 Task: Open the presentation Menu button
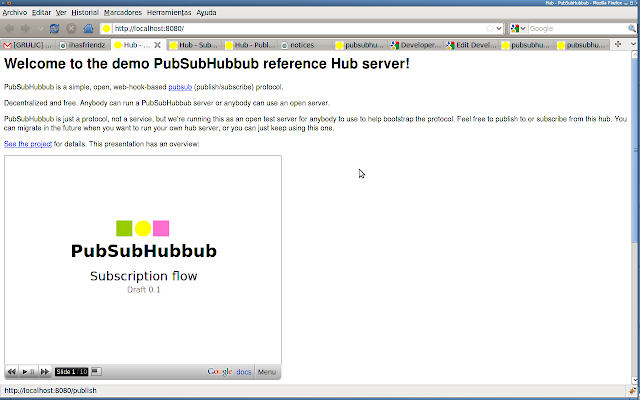click(x=267, y=372)
